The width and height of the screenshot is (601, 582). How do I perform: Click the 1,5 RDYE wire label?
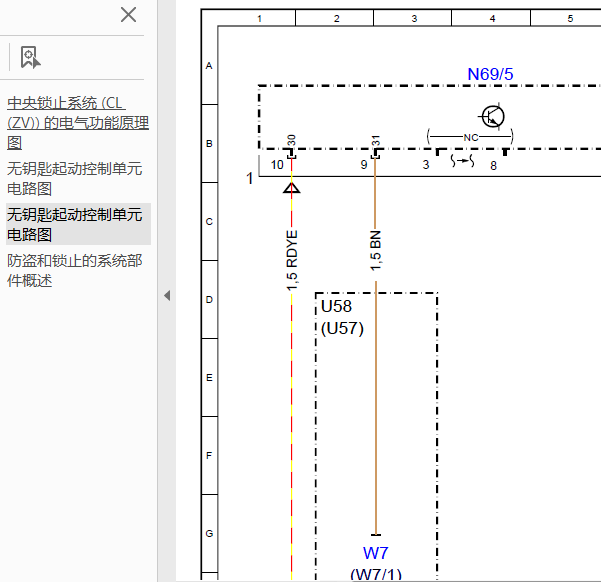292,260
